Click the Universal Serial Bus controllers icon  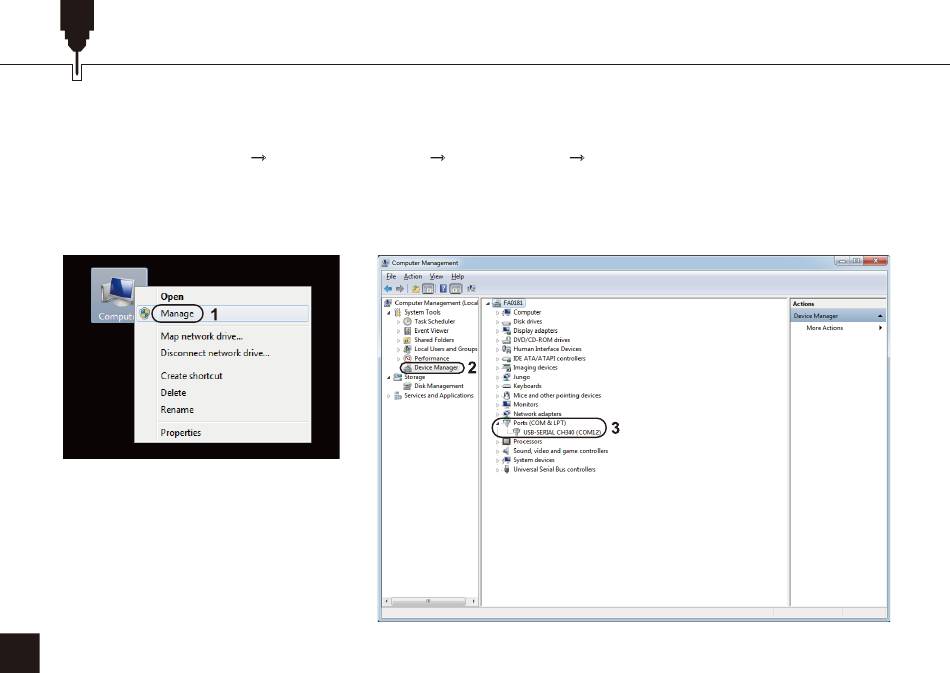507,469
